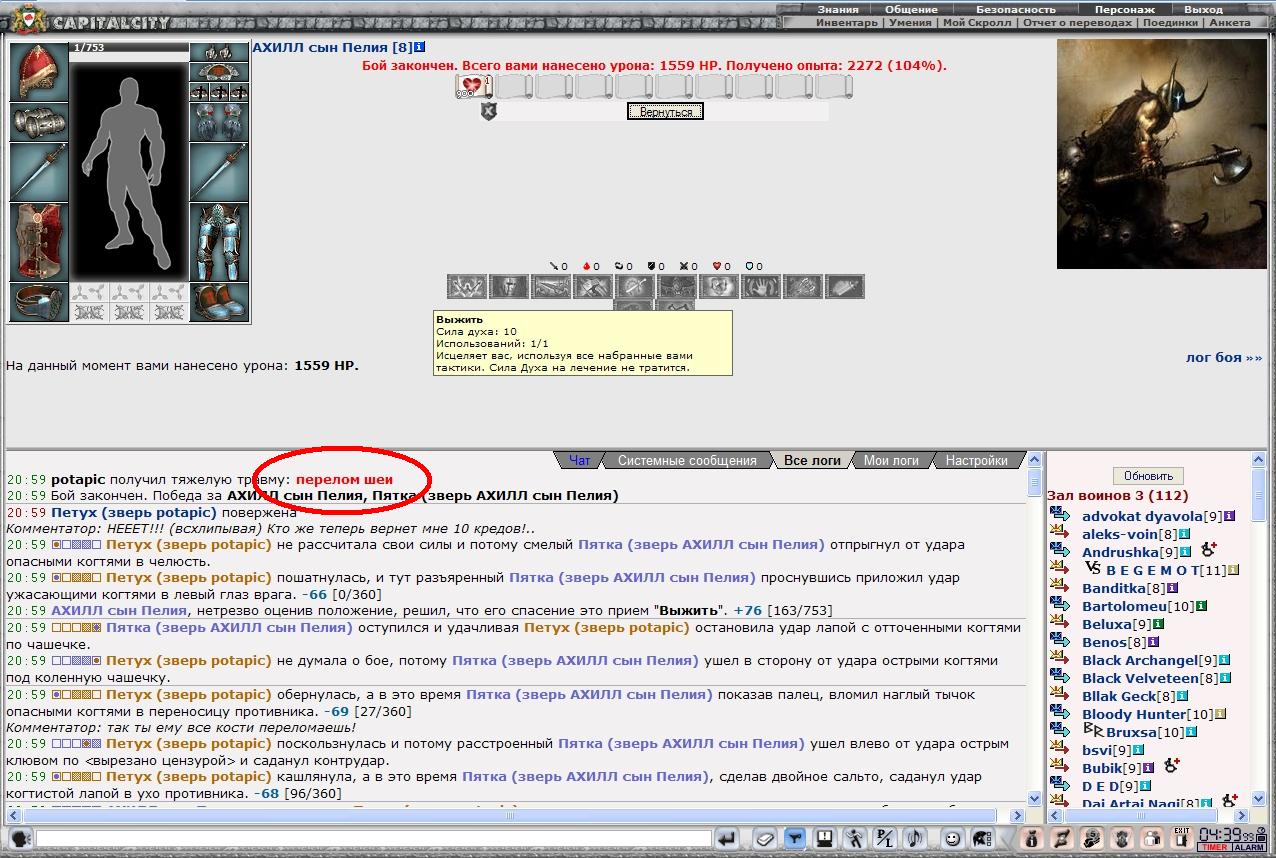Screen dimensions: 1276x858
Task: Select the first combat technique icon
Action: tap(466, 287)
